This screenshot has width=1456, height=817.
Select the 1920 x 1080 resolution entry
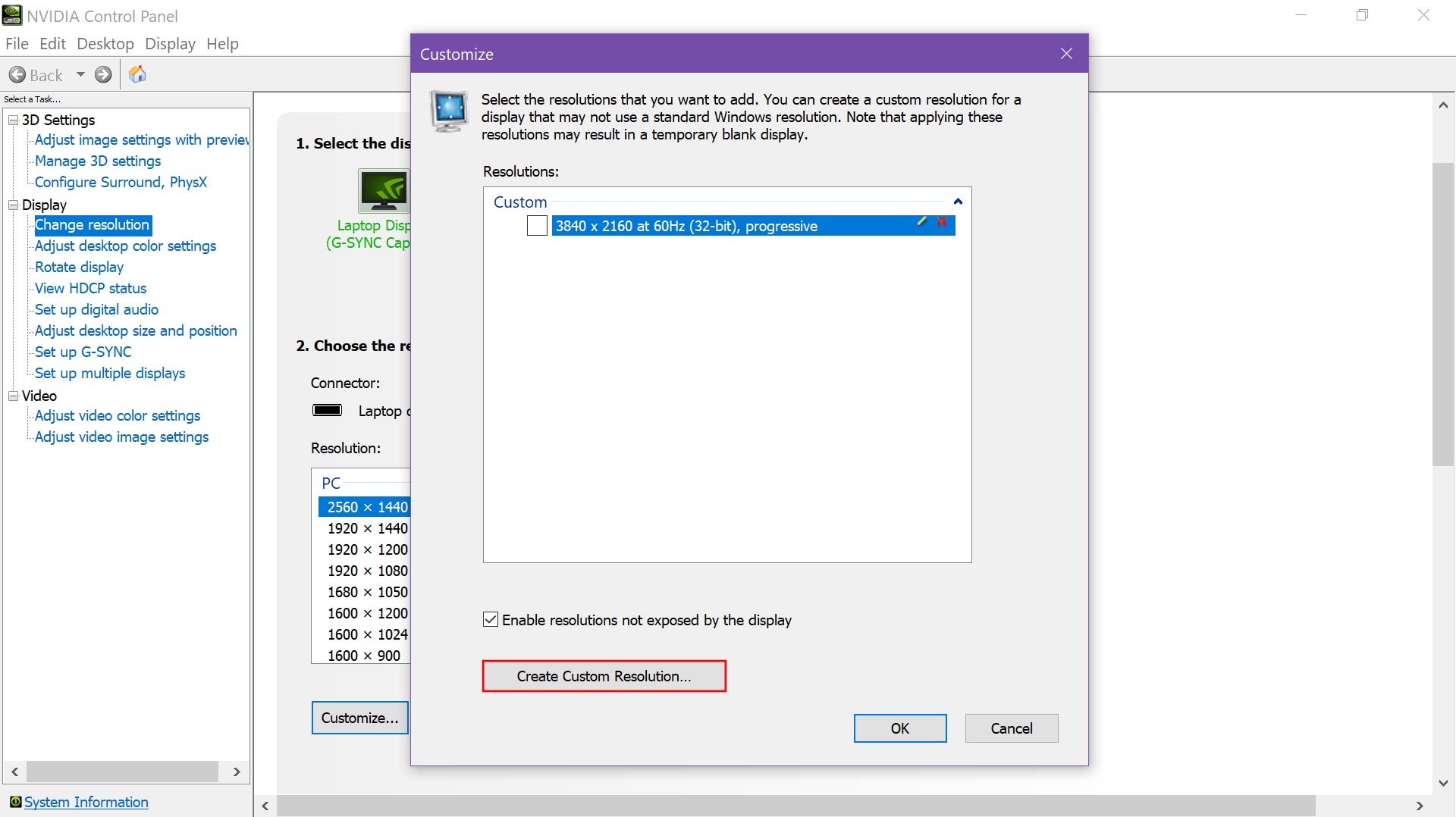[x=367, y=570]
